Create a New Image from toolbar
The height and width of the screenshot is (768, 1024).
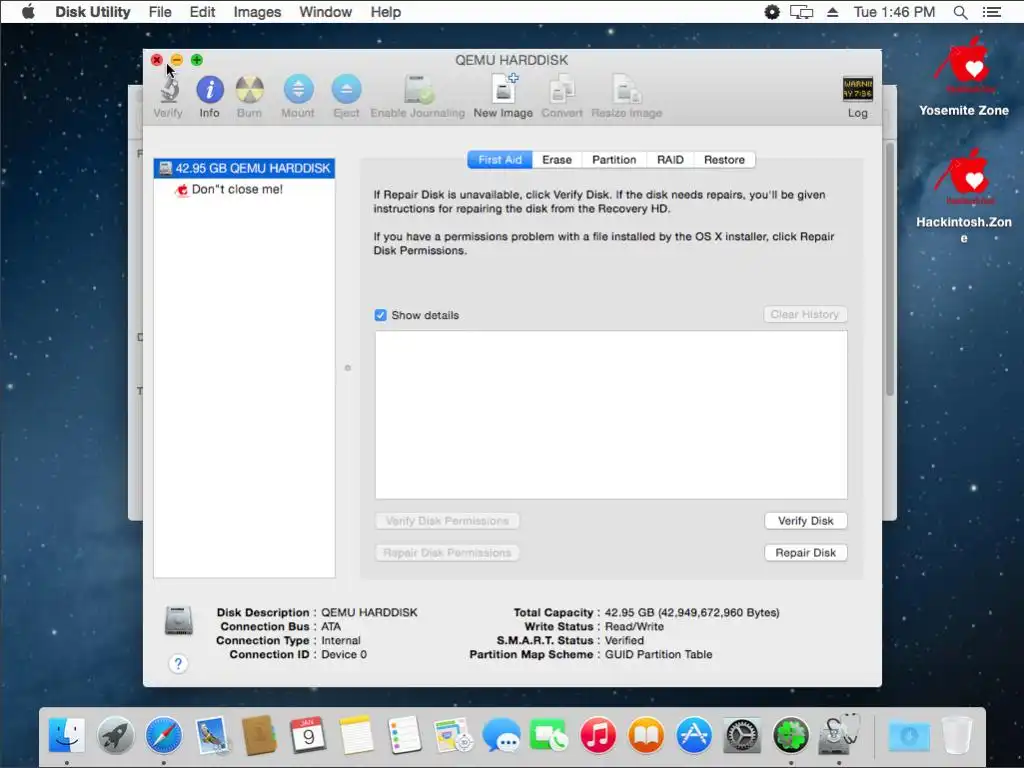[x=504, y=89]
